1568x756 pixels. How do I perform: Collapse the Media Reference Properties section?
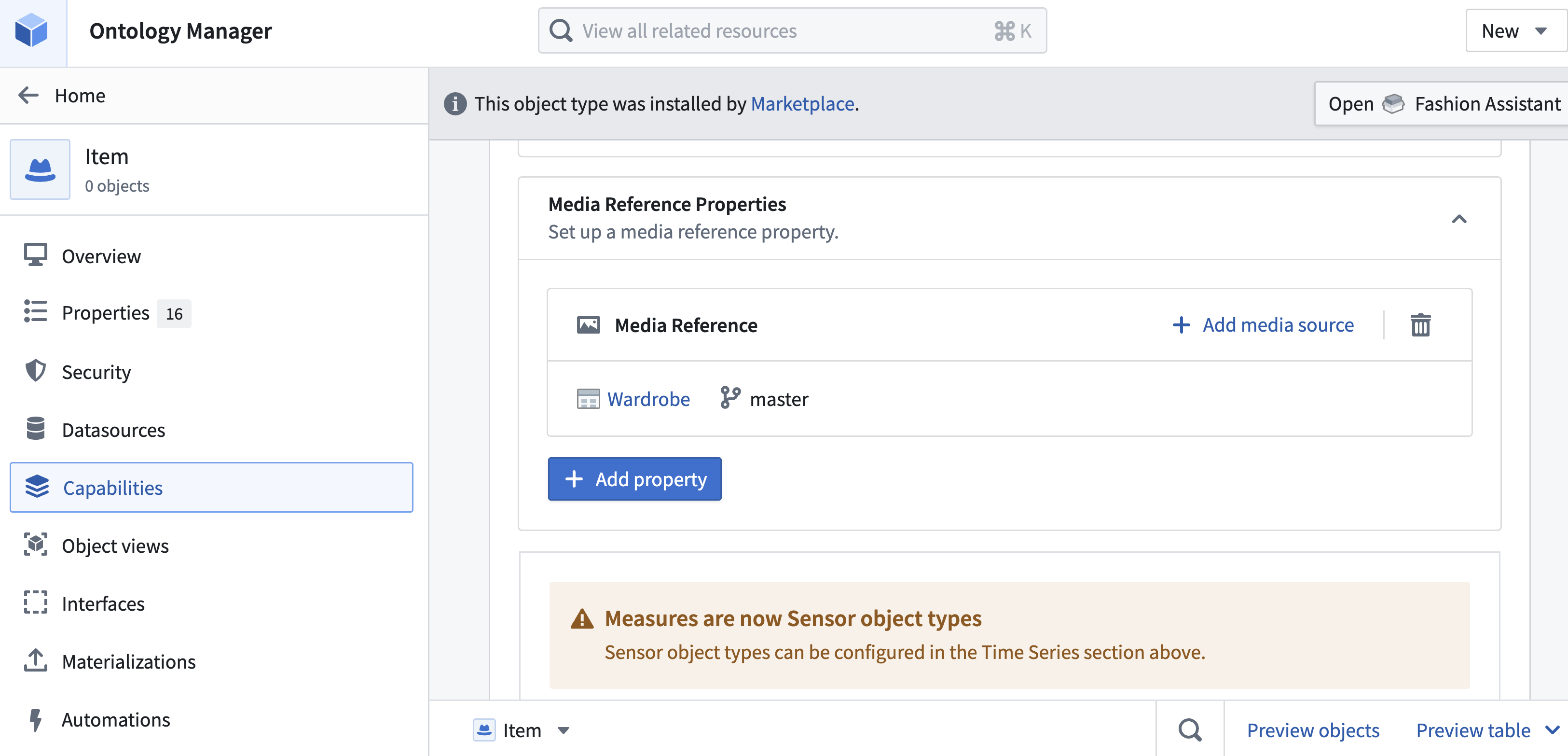pos(1459,219)
